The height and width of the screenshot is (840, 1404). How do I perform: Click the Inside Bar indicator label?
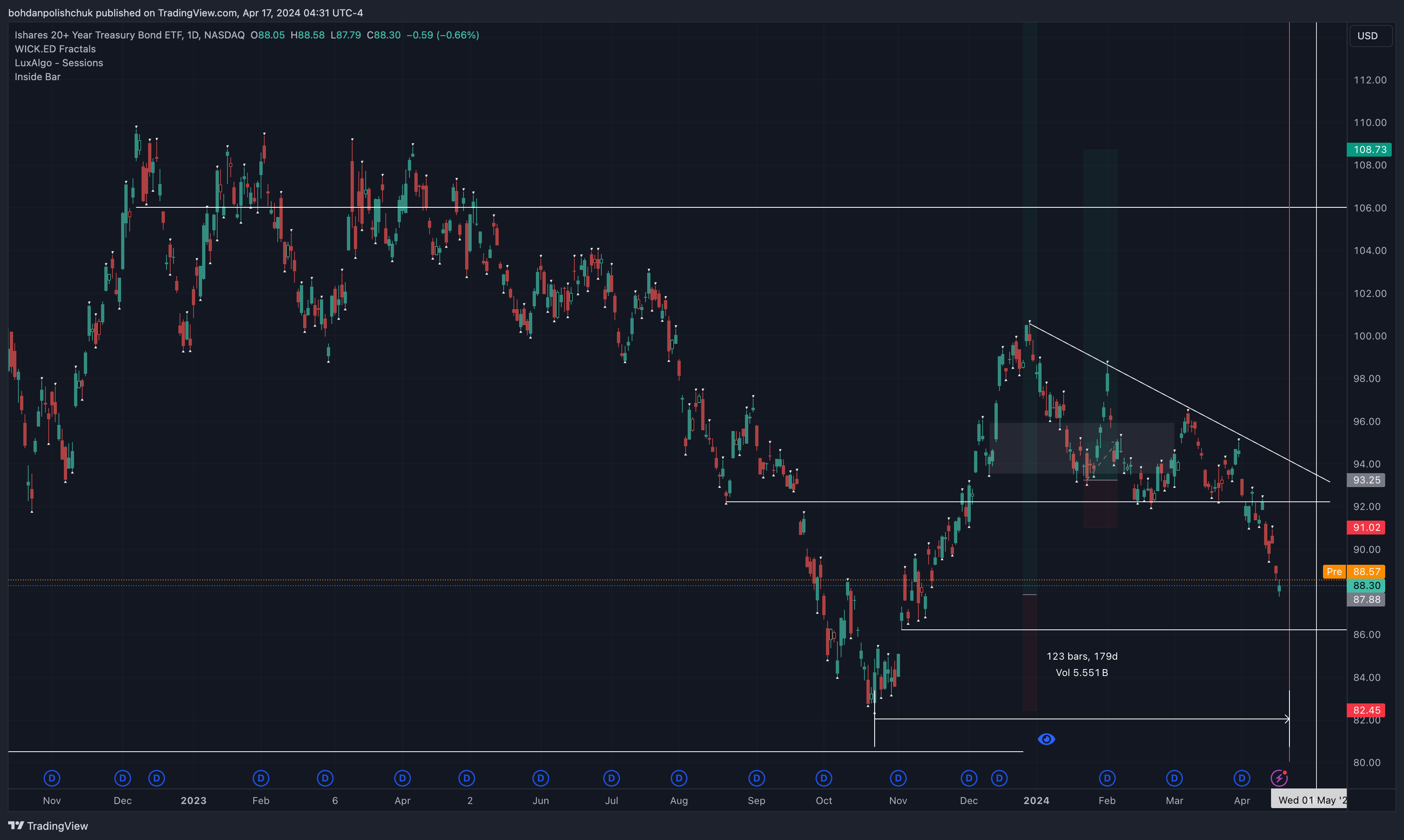(x=37, y=76)
